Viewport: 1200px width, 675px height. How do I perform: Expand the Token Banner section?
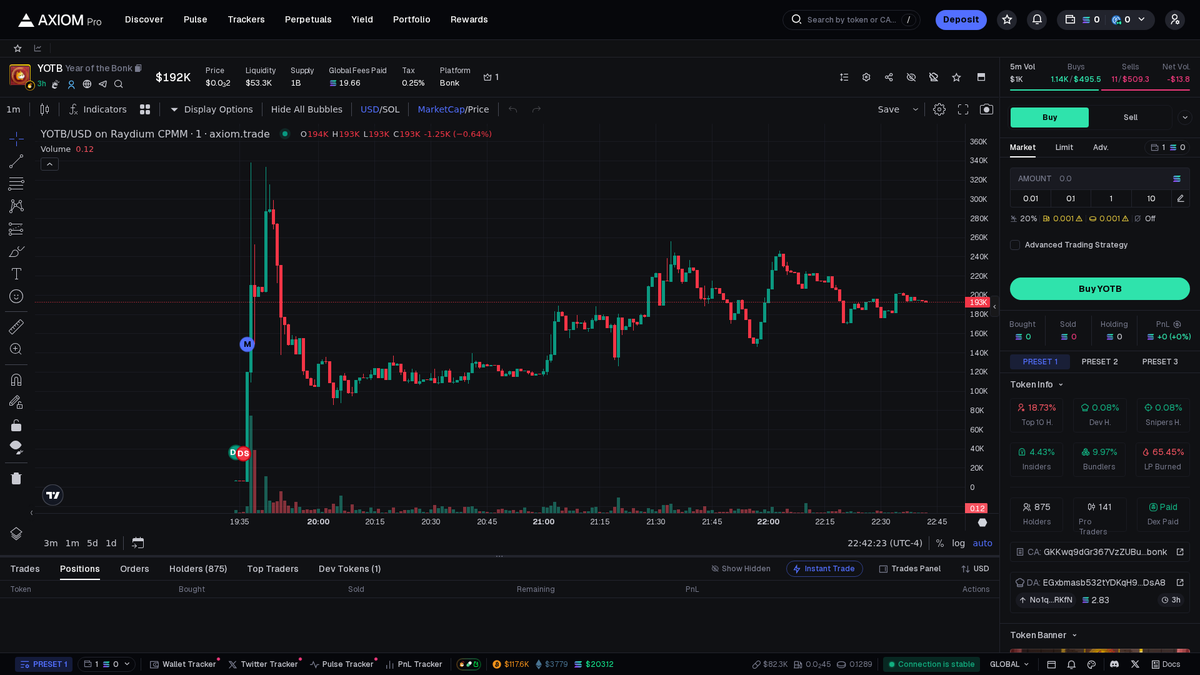[x=1044, y=634]
